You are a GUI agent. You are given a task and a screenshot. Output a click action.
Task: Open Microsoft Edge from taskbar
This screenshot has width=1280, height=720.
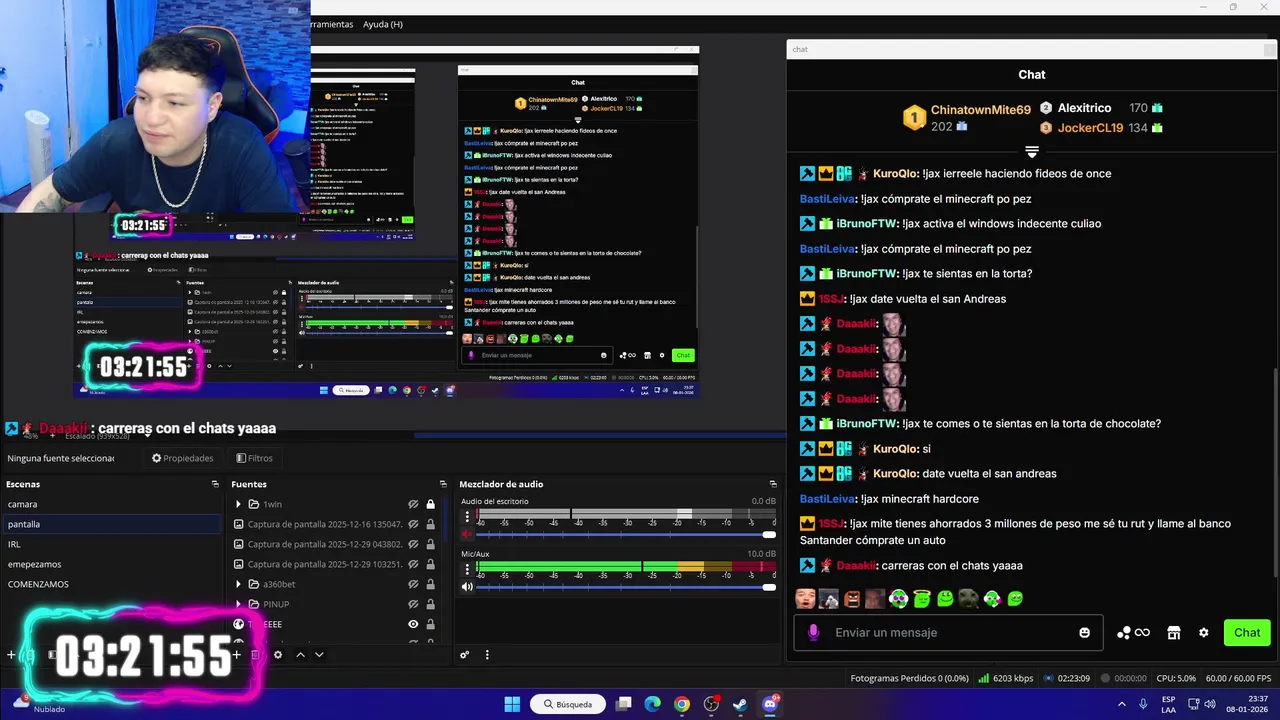[653, 704]
